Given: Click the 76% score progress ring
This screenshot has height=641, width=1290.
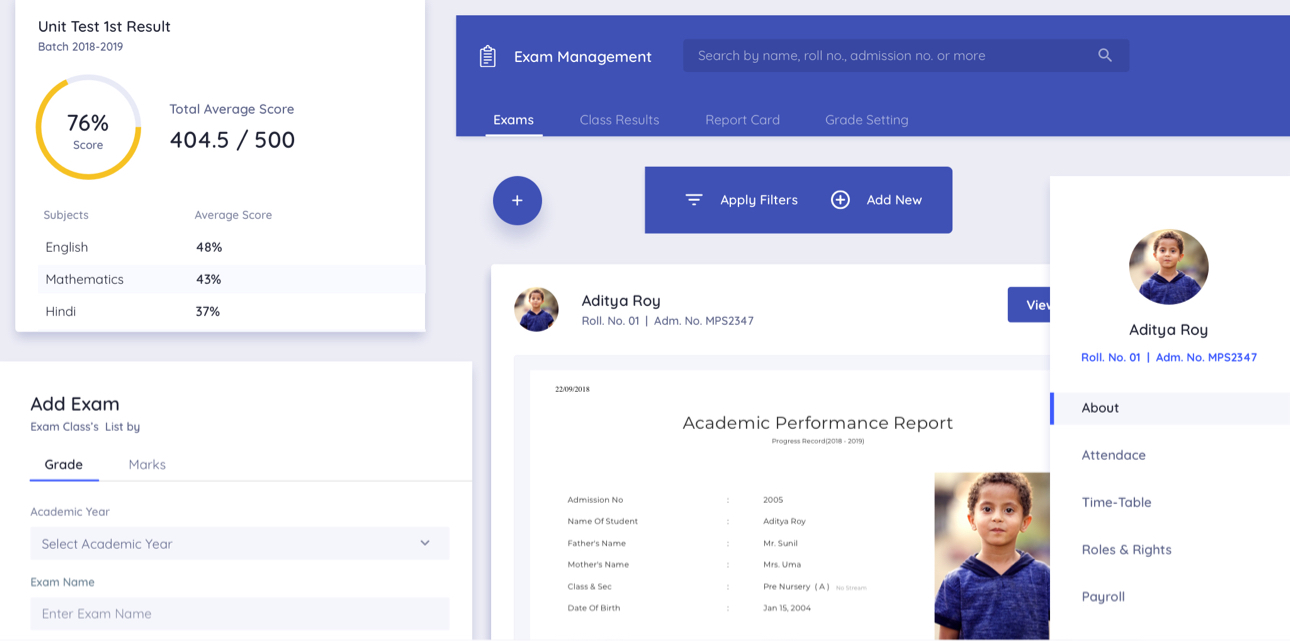Looking at the screenshot, I should pos(88,128).
